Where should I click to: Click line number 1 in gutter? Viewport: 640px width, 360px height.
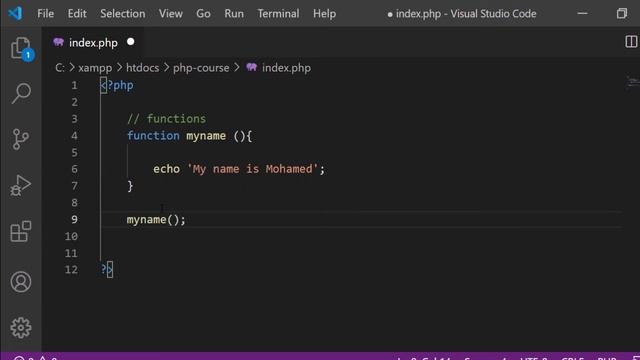pos(74,85)
